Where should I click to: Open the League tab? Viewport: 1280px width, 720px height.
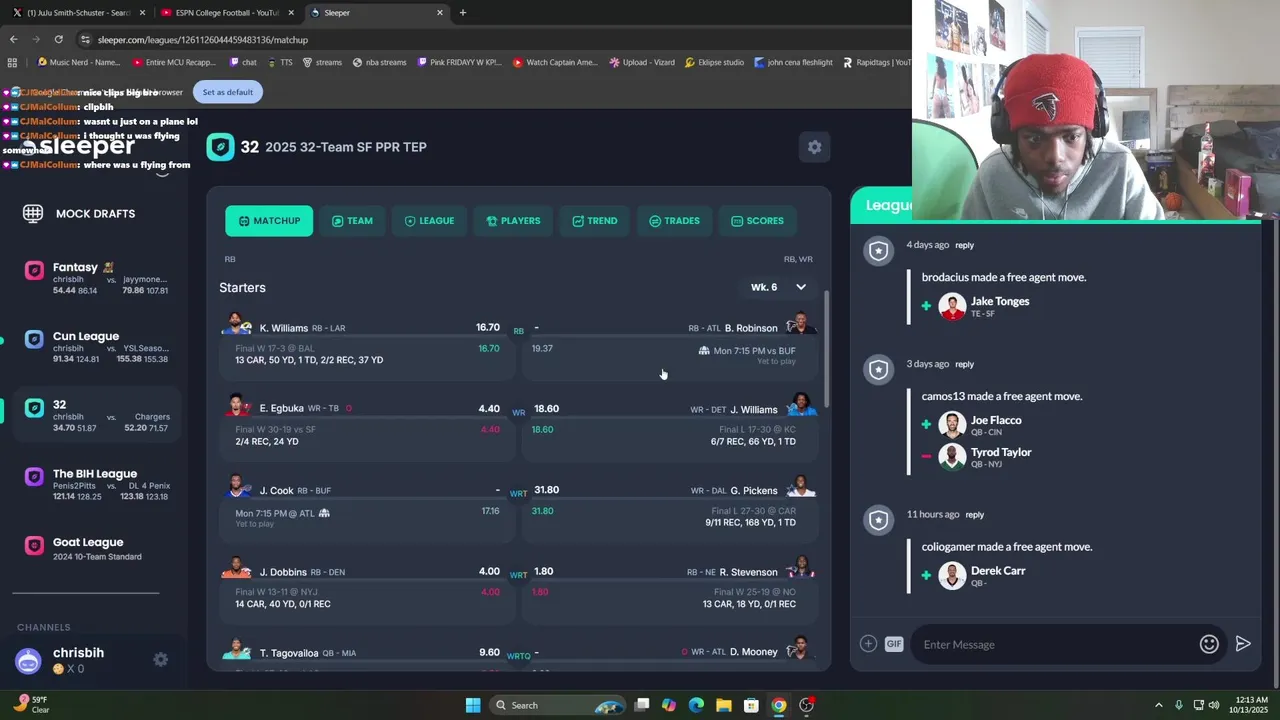tap(429, 221)
